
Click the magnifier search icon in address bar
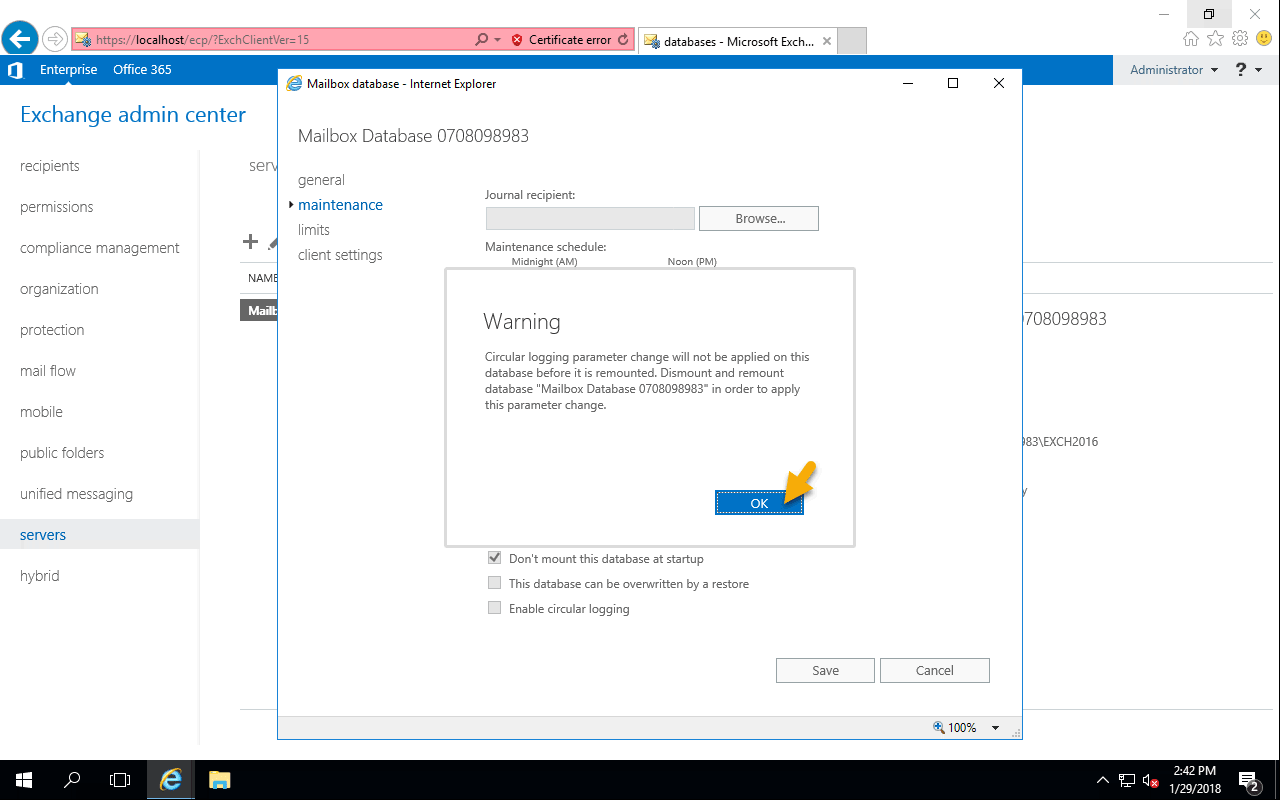coord(482,40)
